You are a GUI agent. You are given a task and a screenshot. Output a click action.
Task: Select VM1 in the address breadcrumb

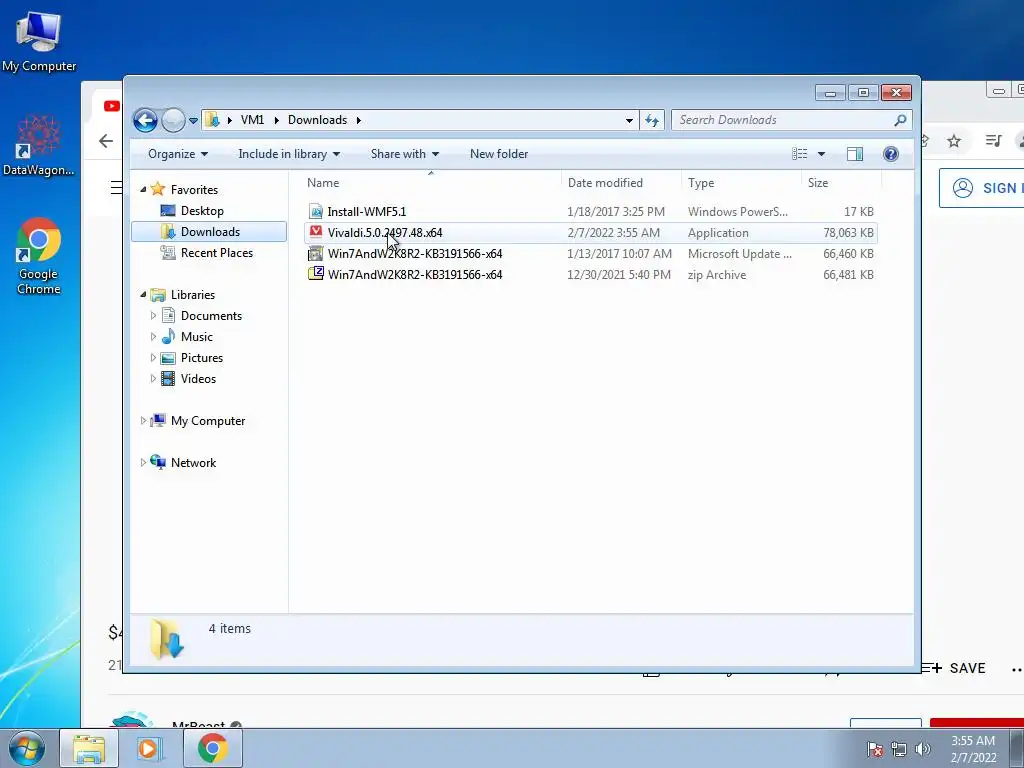tap(252, 120)
